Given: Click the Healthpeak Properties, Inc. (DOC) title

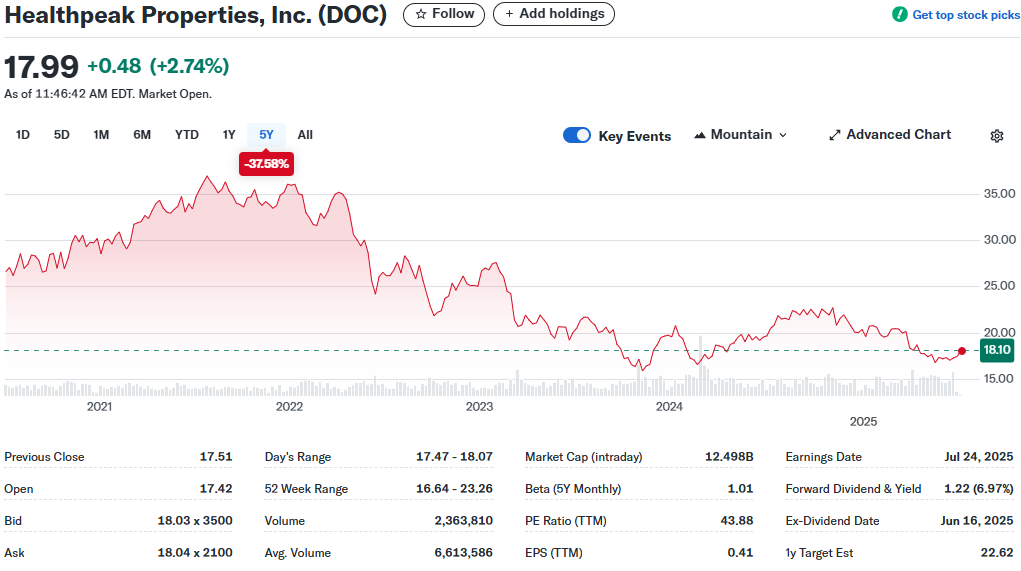Looking at the screenshot, I should (x=195, y=14).
